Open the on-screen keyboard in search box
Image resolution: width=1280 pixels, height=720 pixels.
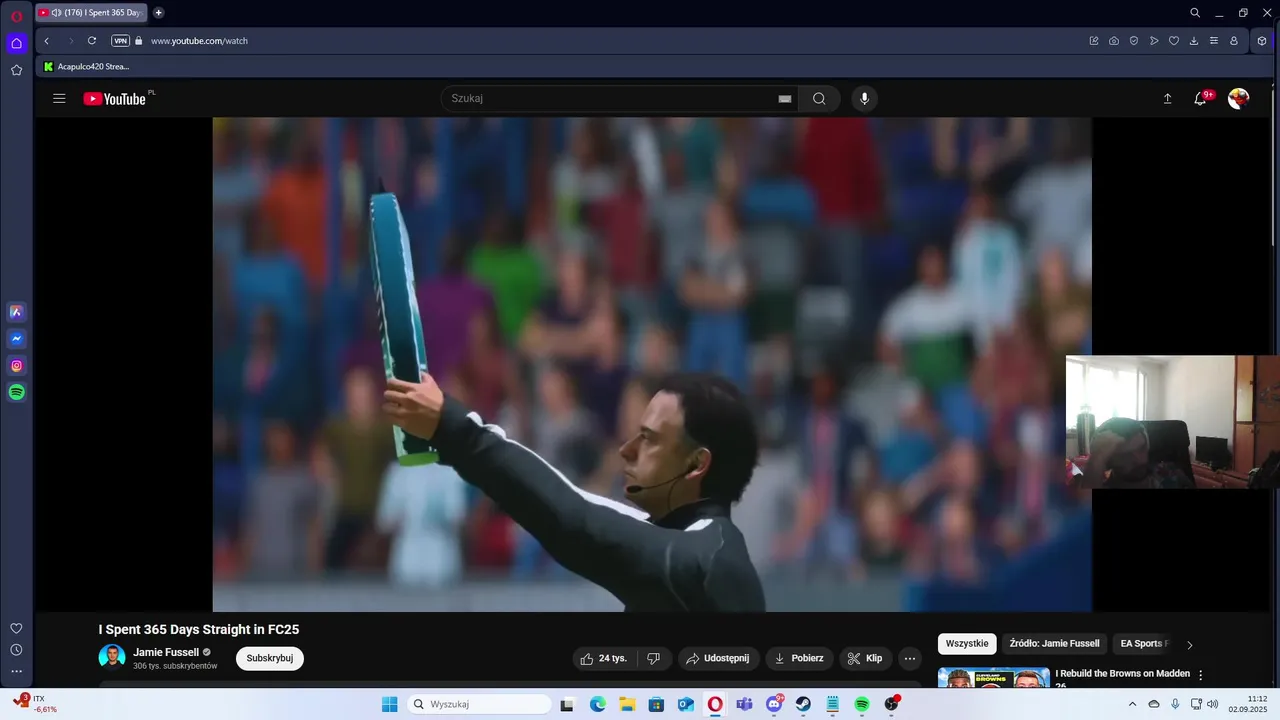pos(785,99)
